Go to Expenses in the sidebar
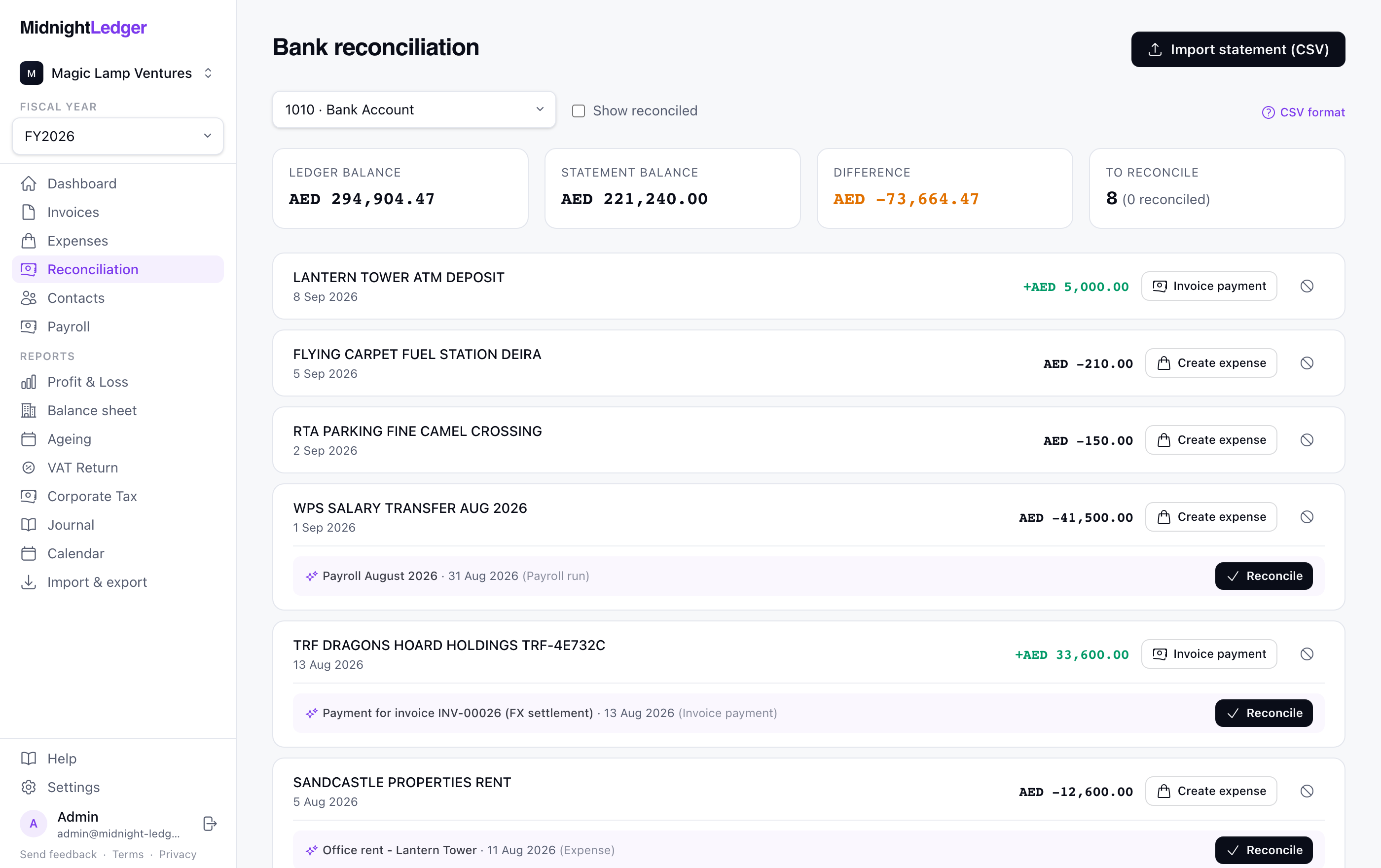The image size is (1381, 868). pos(117,241)
